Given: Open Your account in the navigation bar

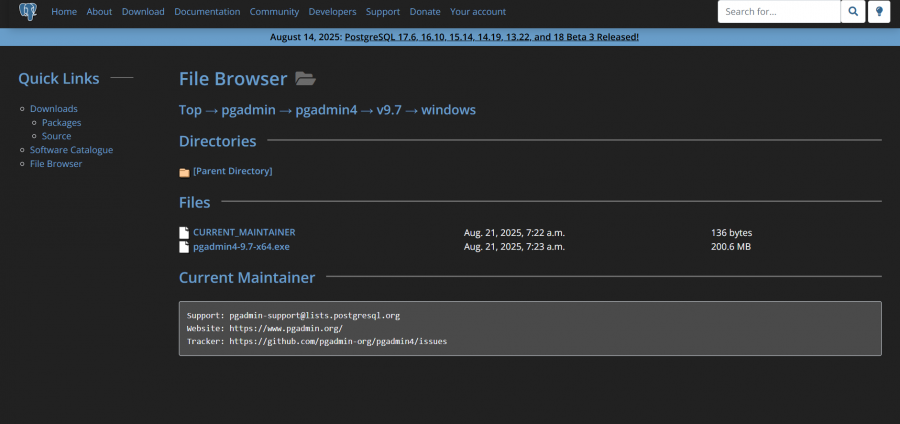Looking at the screenshot, I should coord(478,11).
